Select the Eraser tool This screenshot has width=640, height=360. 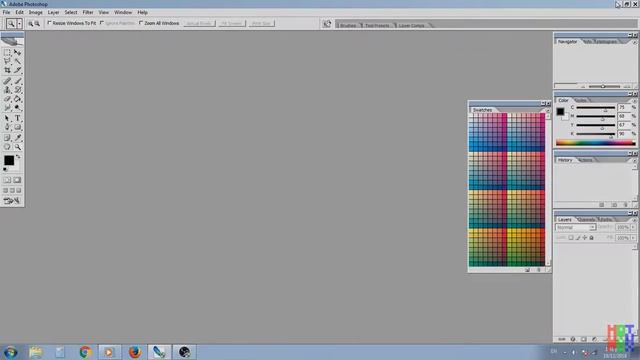[x=7, y=99]
